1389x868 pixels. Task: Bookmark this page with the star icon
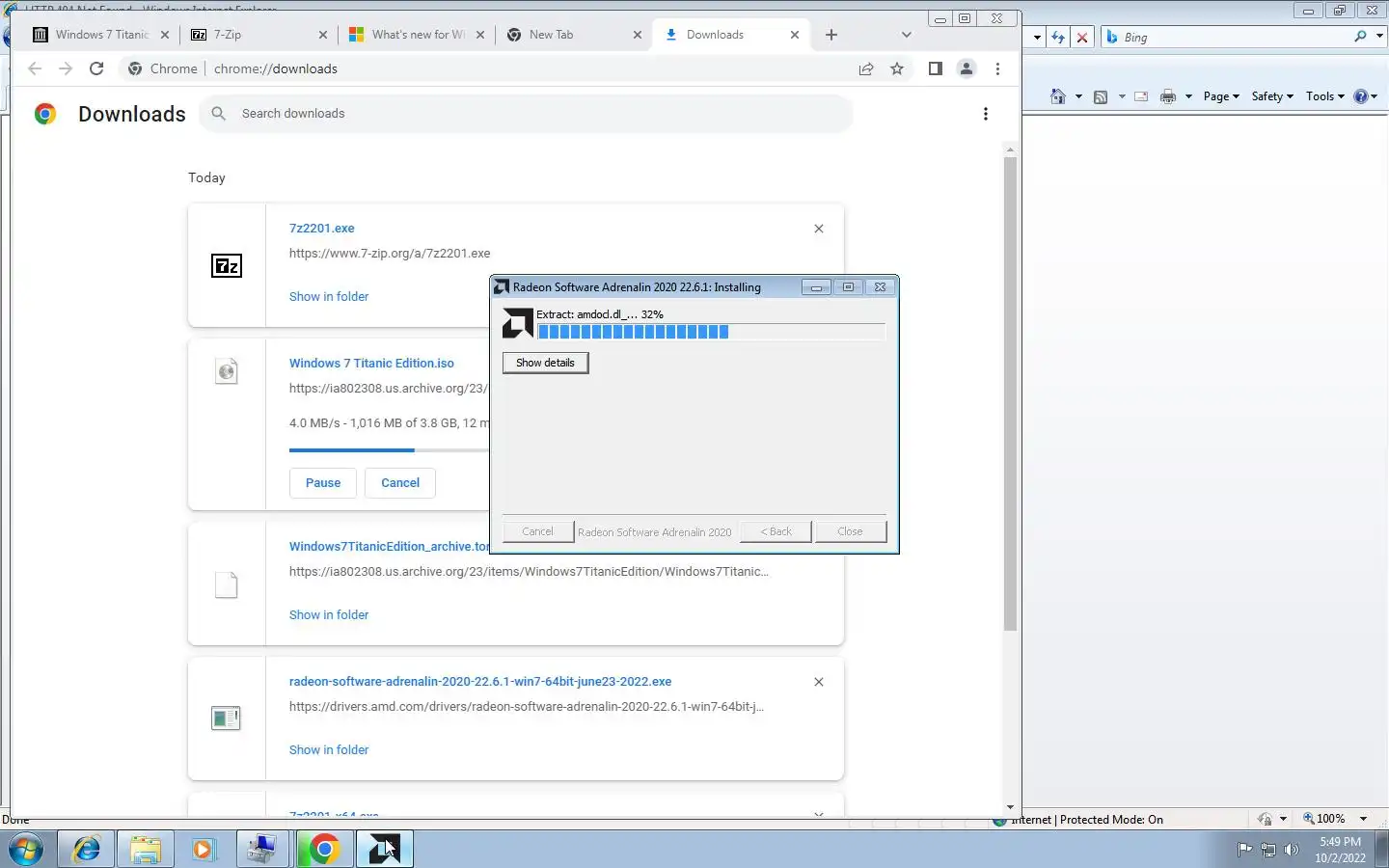point(897,68)
